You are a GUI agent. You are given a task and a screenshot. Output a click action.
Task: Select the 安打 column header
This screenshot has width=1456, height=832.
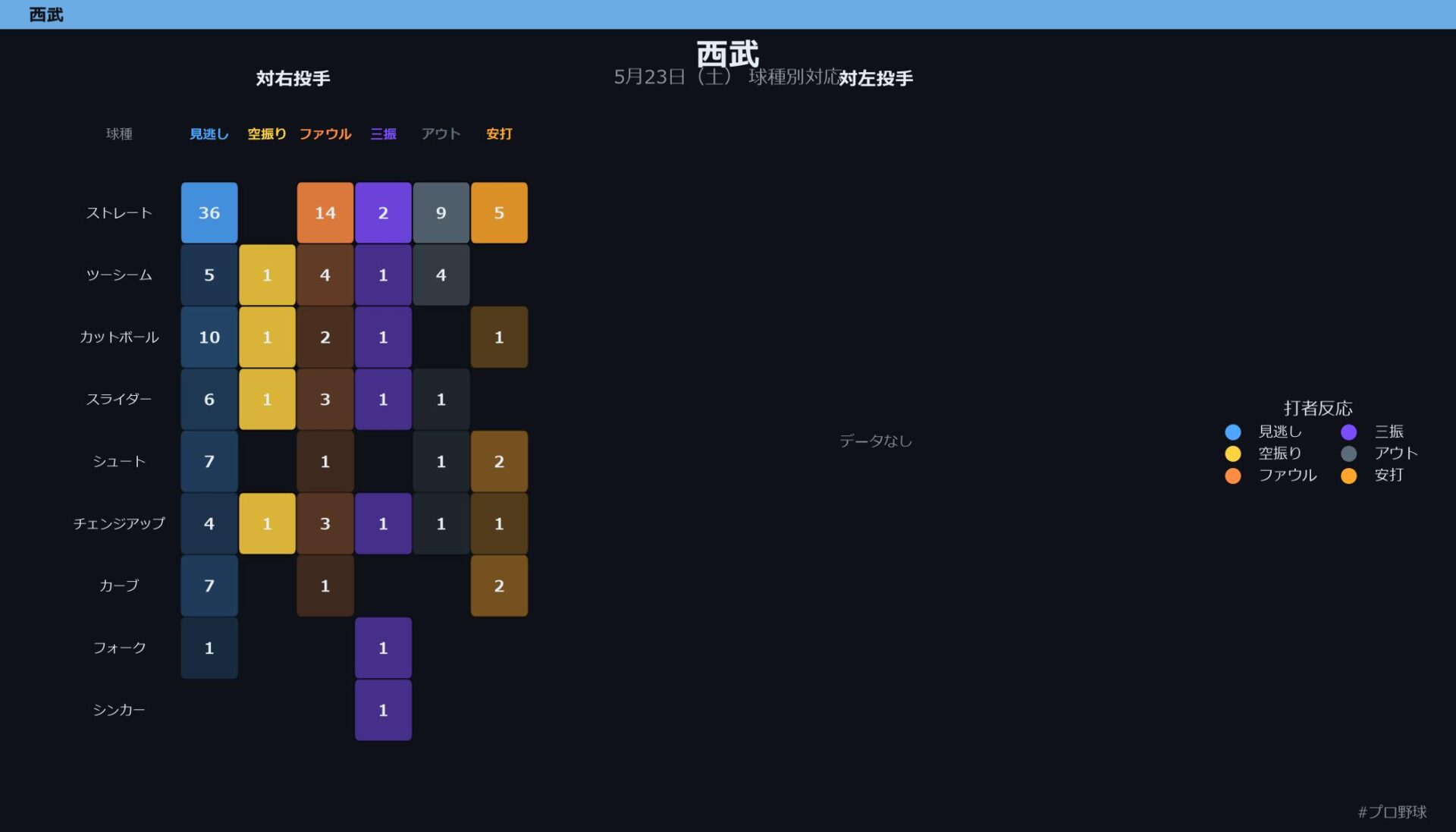pos(499,134)
